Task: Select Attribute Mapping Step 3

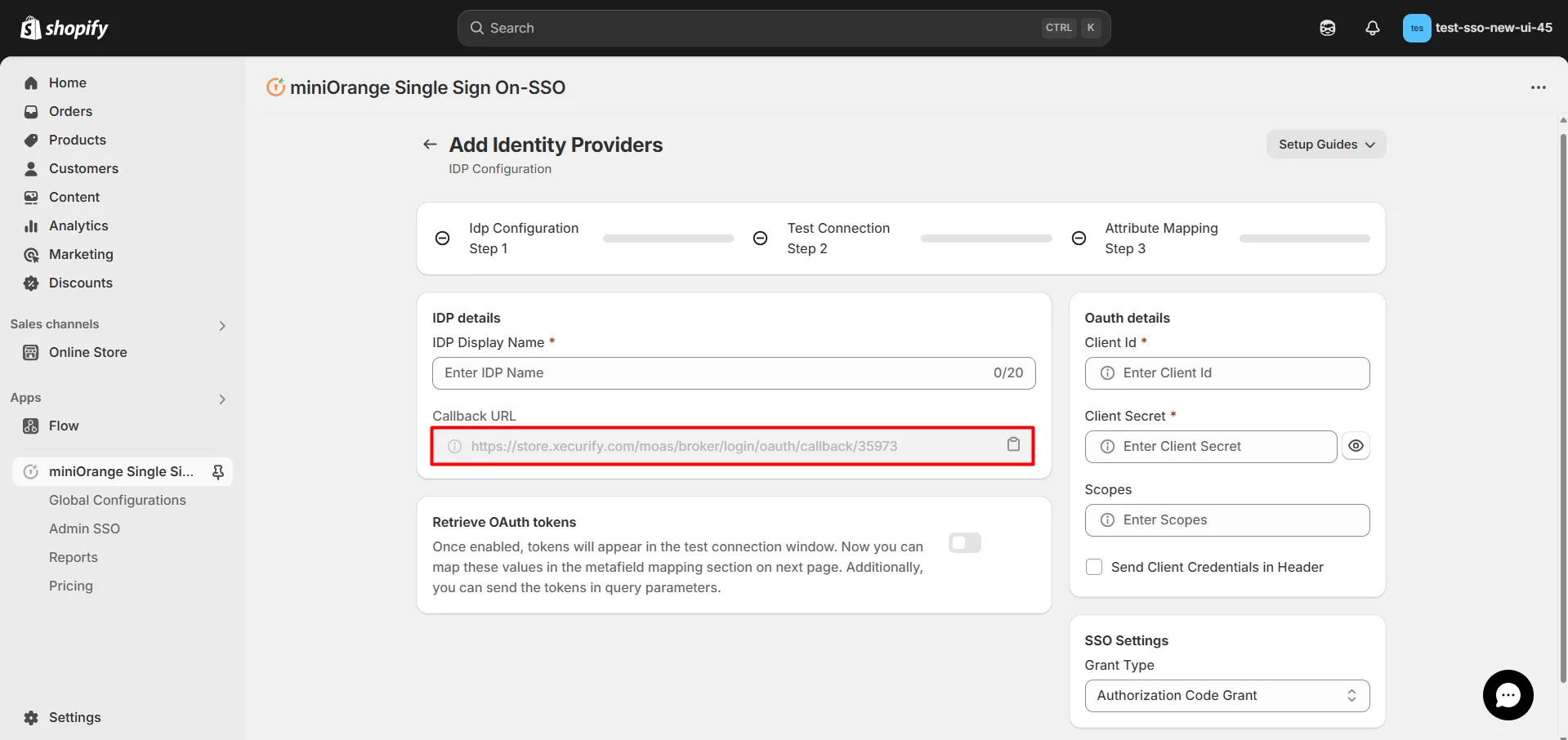Action: click(1161, 238)
